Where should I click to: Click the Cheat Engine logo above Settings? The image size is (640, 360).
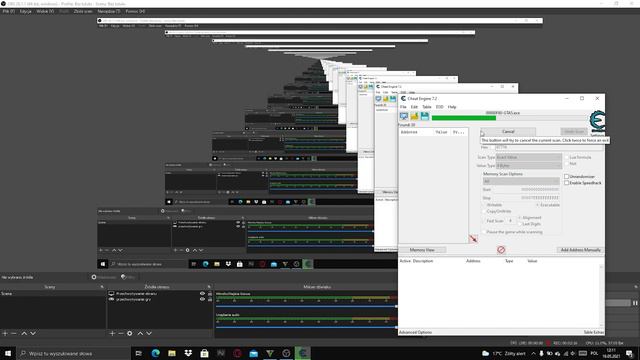tap(597, 121)
